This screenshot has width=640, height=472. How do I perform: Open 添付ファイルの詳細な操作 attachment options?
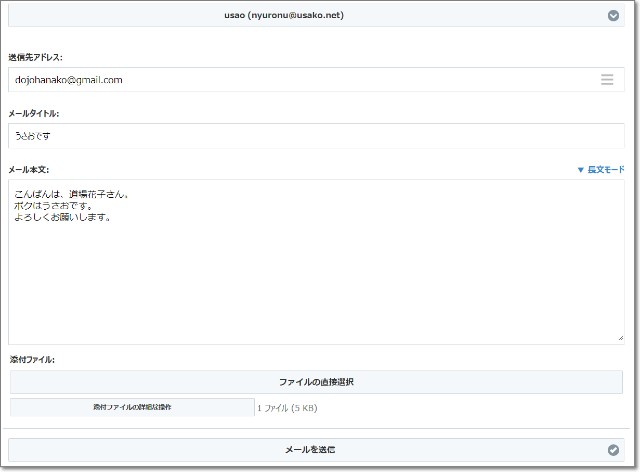point(132,407)
